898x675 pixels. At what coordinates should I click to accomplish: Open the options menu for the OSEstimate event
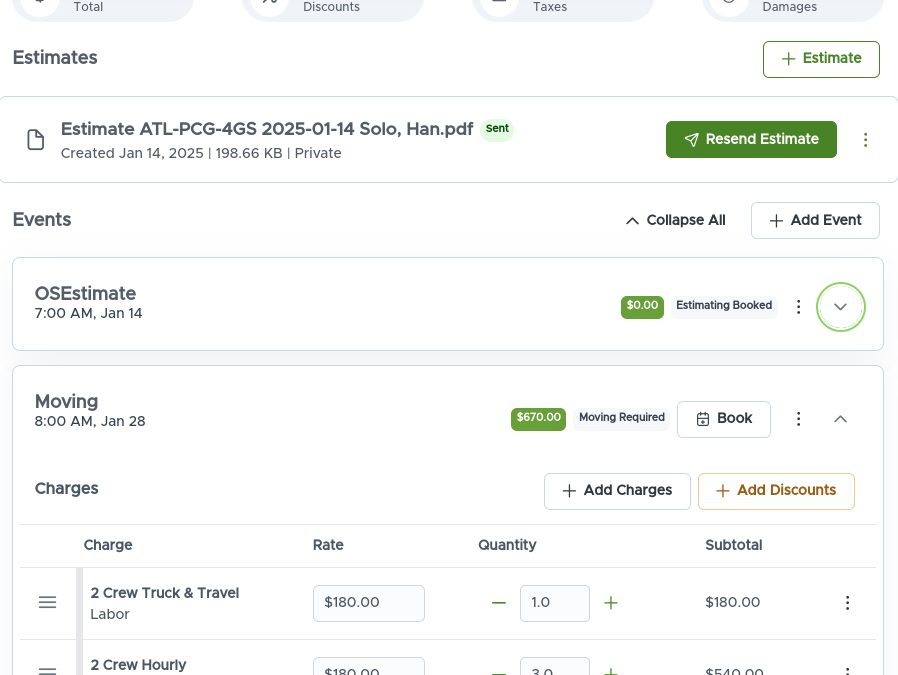coord(798,307)
